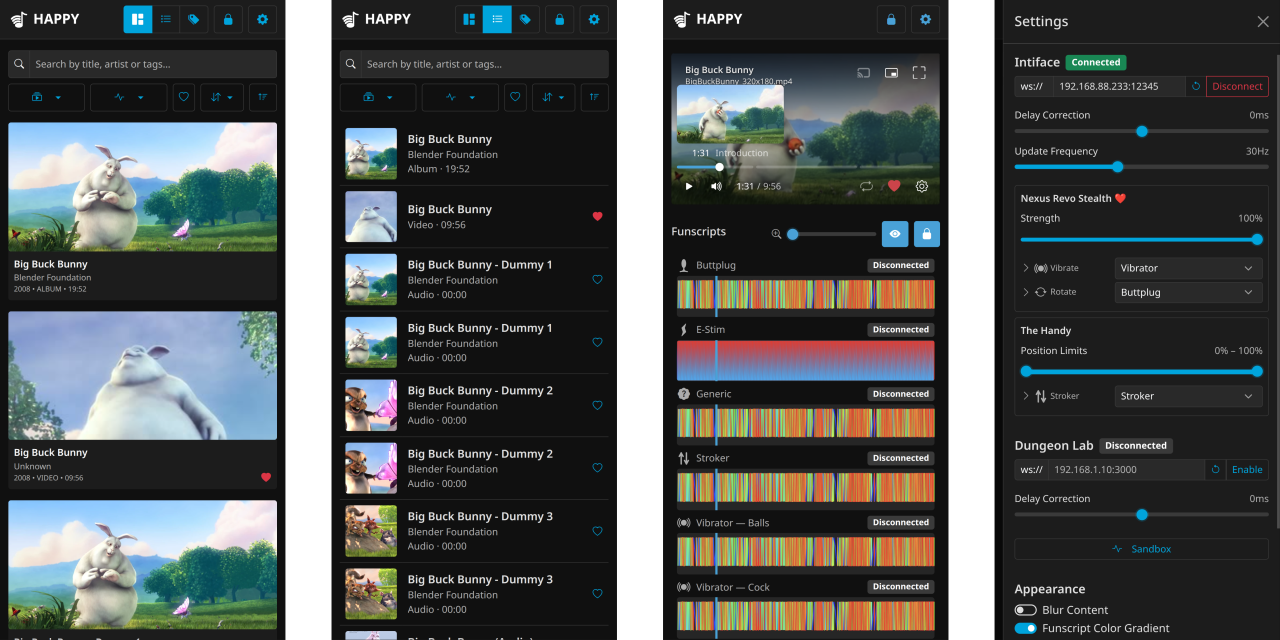
Task: Open funscript filter dropdown in grid-view library
Action: click(x=129, y=97)
